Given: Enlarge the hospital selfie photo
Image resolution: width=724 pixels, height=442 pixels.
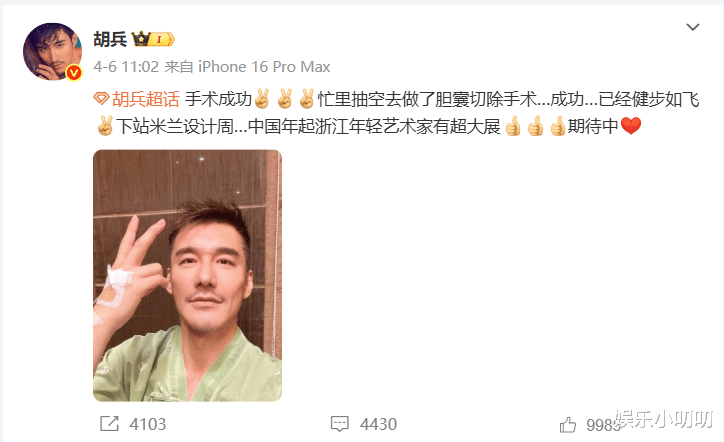Looking at the screenshot, I should tap(187, 275).
